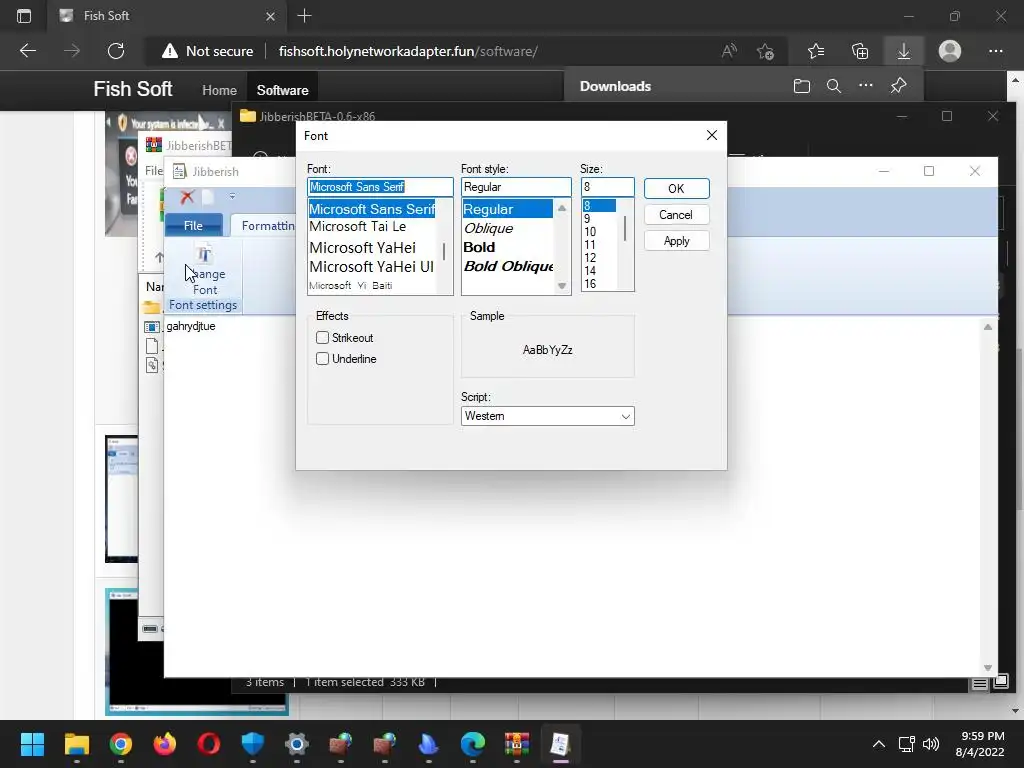Select Microsoft Yi Baiti font
This screenshot has height=768, width=1024.
351,285
